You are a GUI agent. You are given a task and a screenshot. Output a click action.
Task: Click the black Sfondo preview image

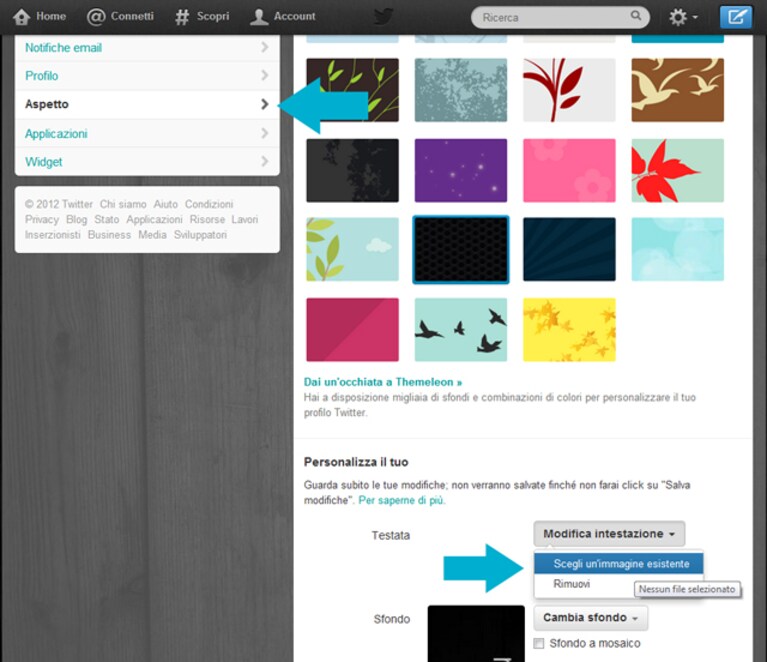click(x=476, y=633)
